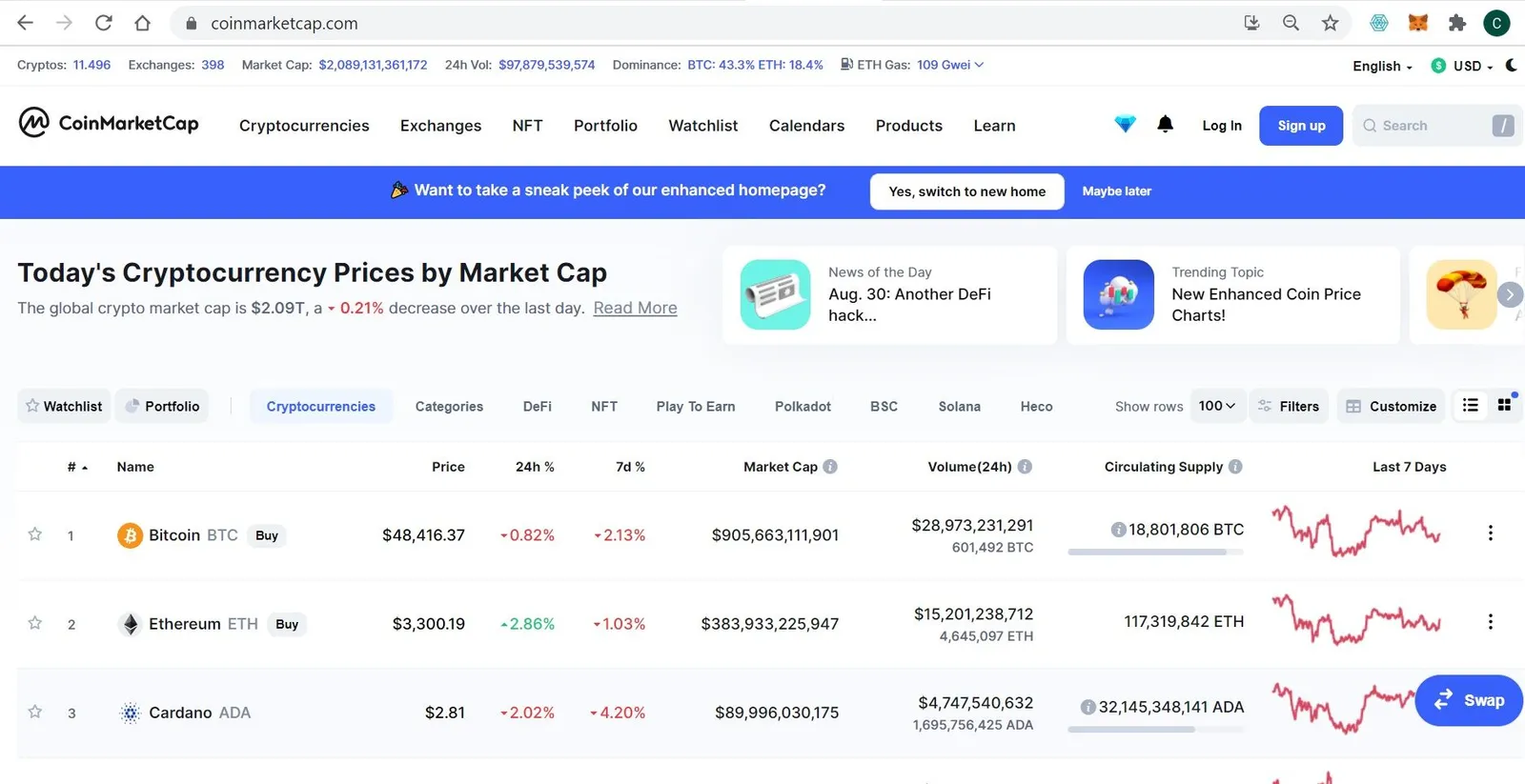Select the Categories tab
Screen dimensions: 1525x784
[x=449, y=407]
